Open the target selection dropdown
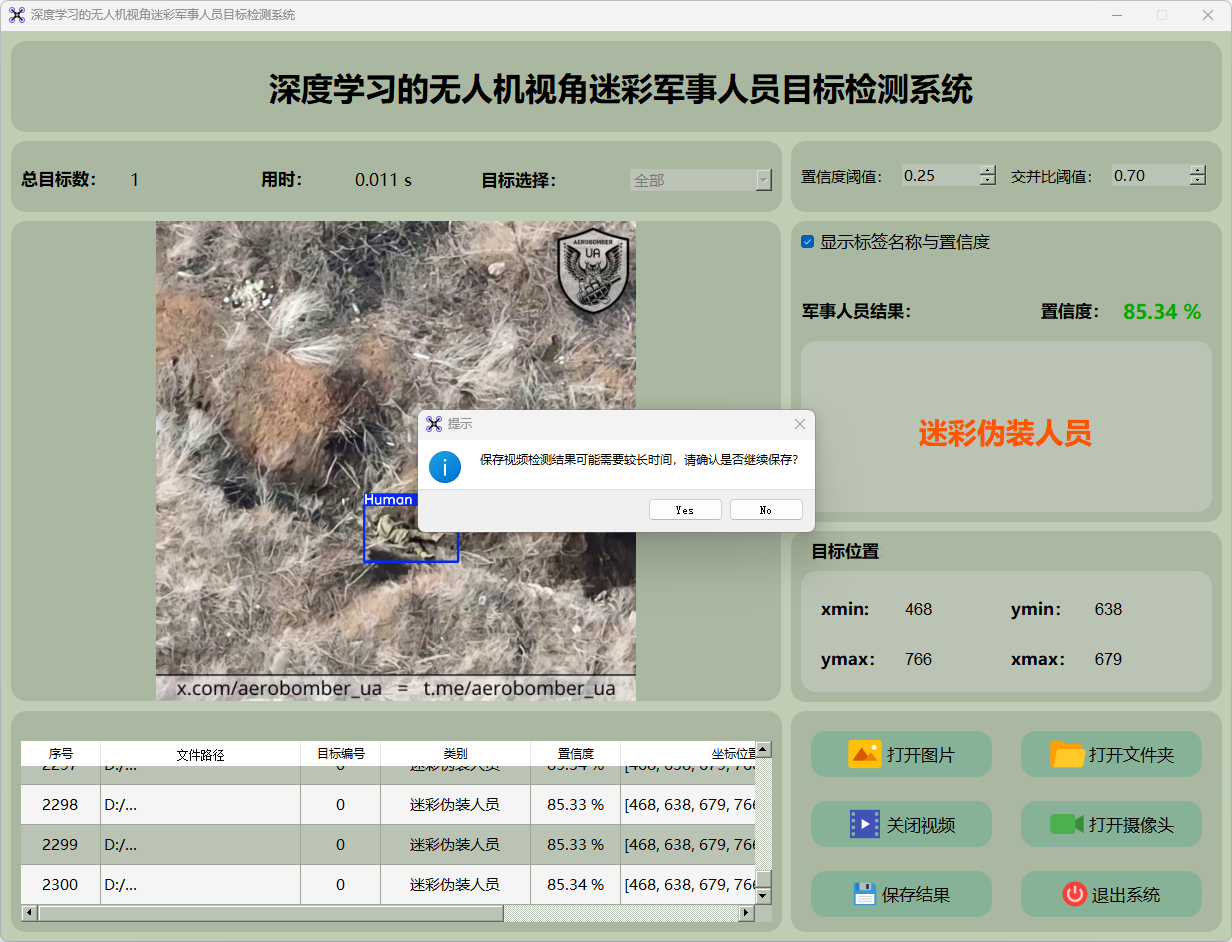Image resolution: width=1232 pixels, height=942 pixels. point(764,180)
